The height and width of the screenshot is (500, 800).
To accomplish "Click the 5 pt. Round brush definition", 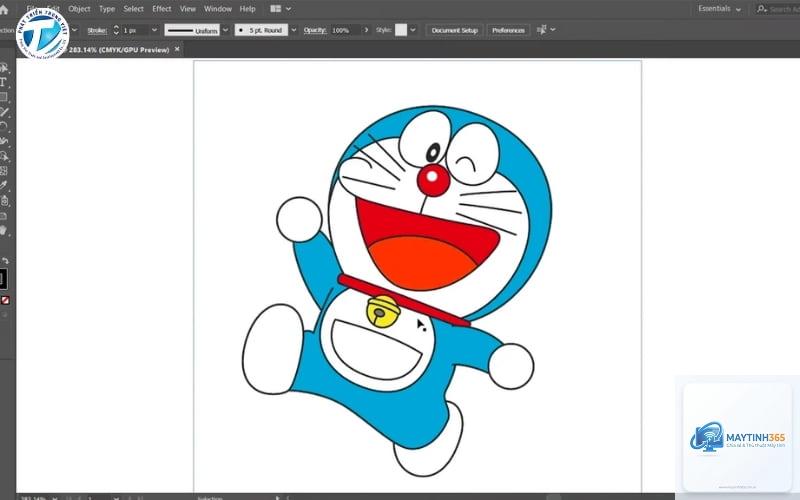I will [x=261, y=30].
